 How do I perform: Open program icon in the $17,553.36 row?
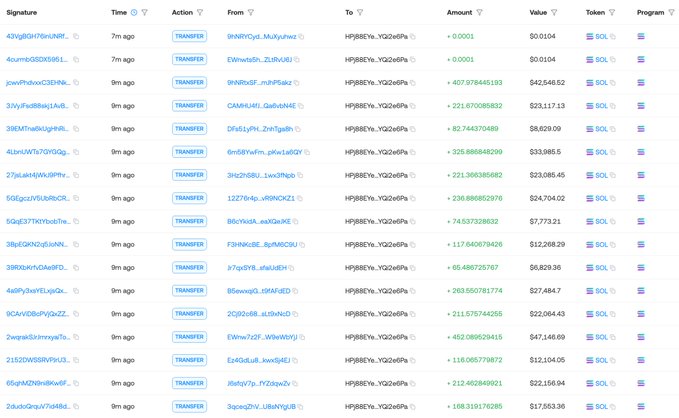pos(641,406)
